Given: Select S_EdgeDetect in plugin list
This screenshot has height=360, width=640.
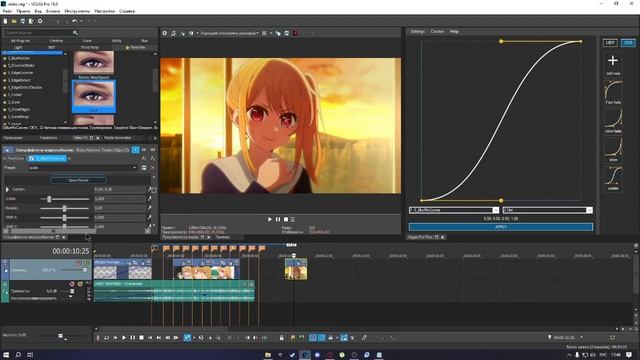Looking at the screenshot, I should [19, 80].
